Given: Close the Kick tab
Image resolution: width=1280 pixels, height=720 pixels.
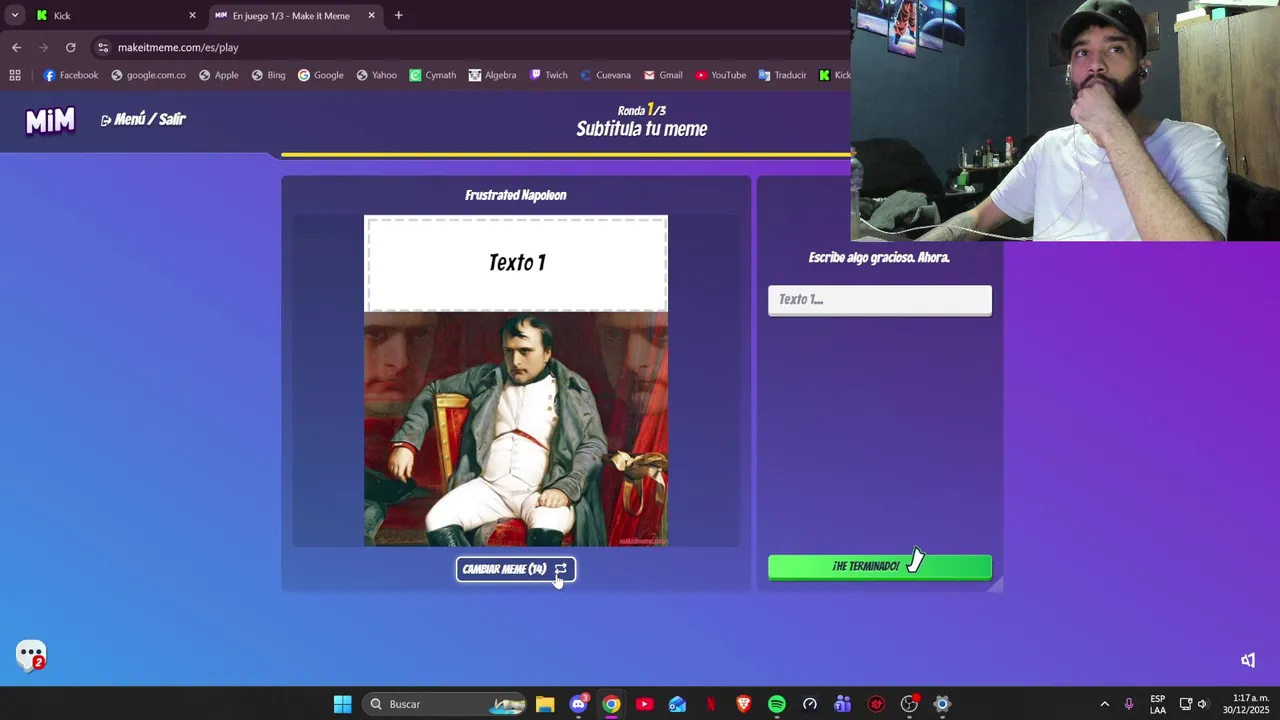Looking at the screenshot, I should [x=192, y=15].
